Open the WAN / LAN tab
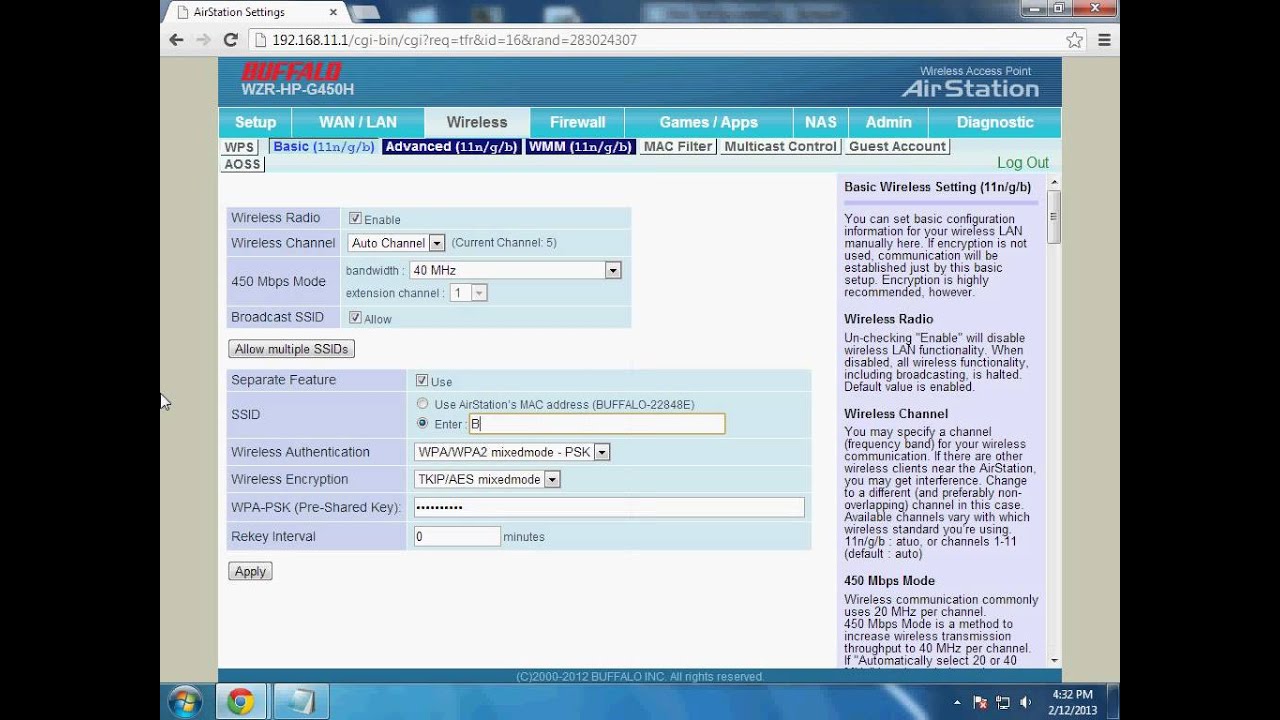 point(358,122)
